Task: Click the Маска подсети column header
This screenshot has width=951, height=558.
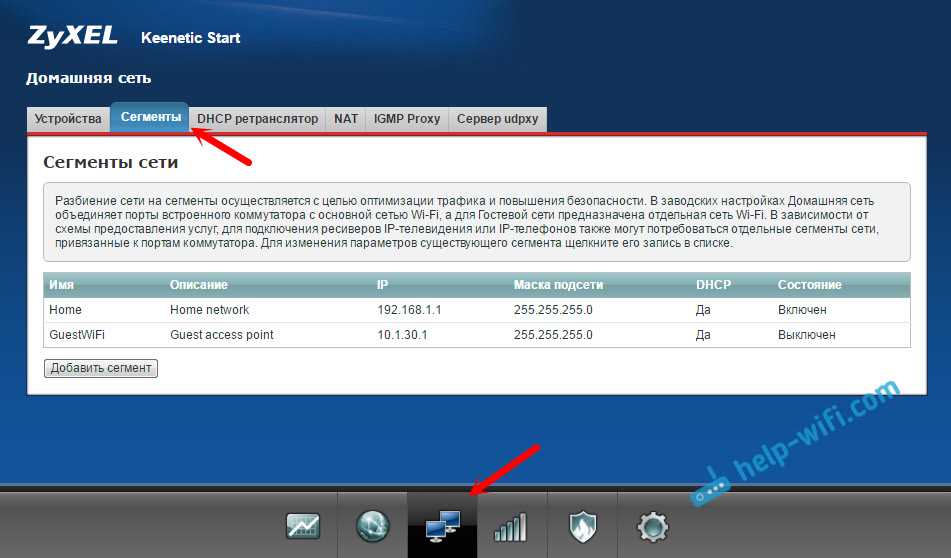Action: [558, 285]
